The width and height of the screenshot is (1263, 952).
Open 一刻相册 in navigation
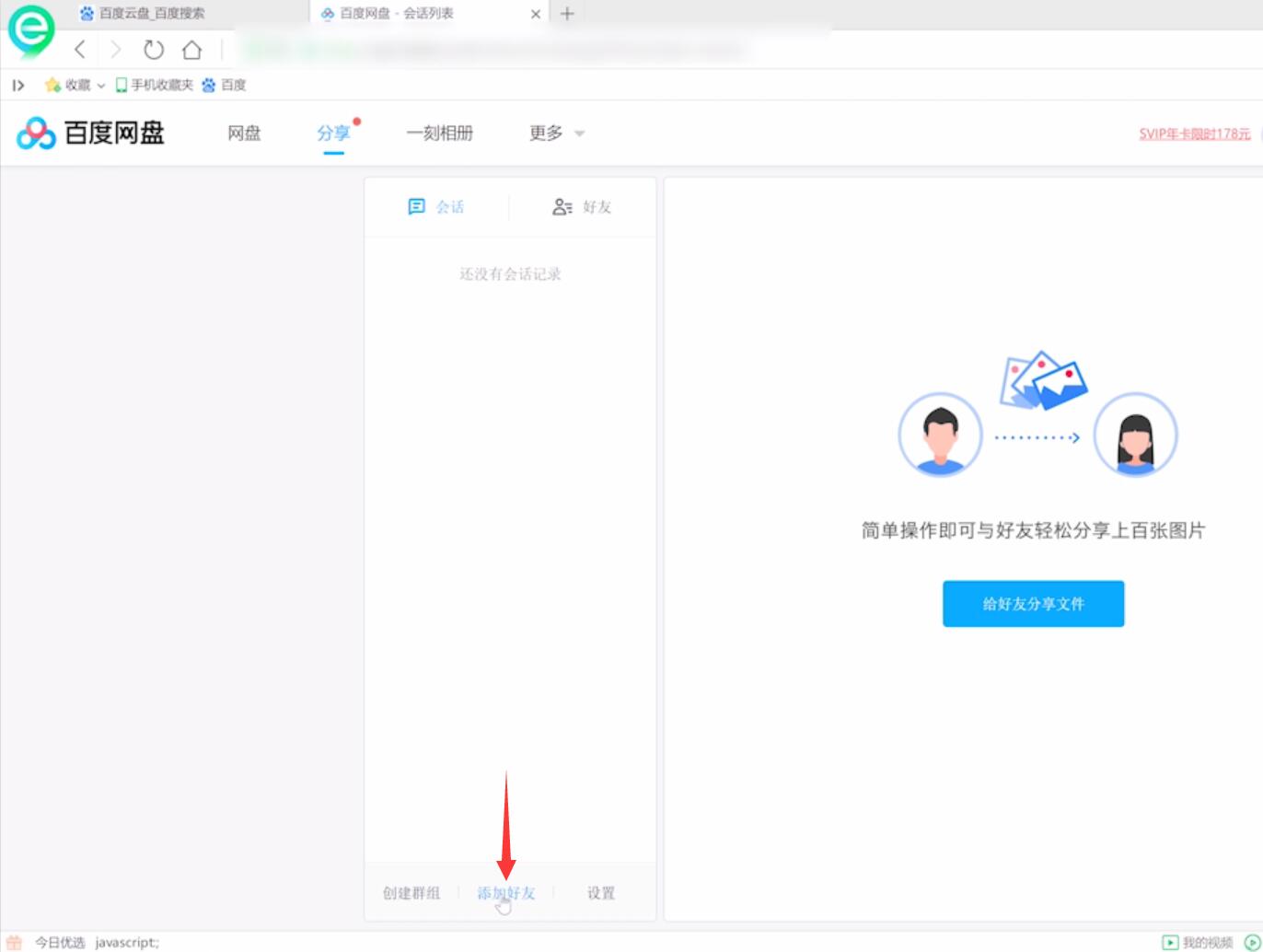(x=440, y=134)
